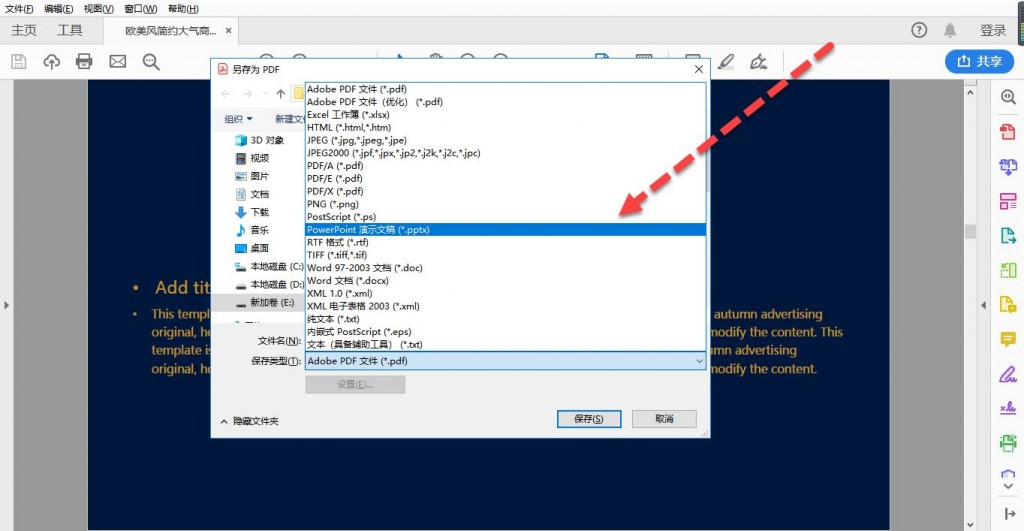The width and height of the screenshot is (1024, 531).
Task: Click the sign document pen icon in toolbar
Action: pos(758,61)
